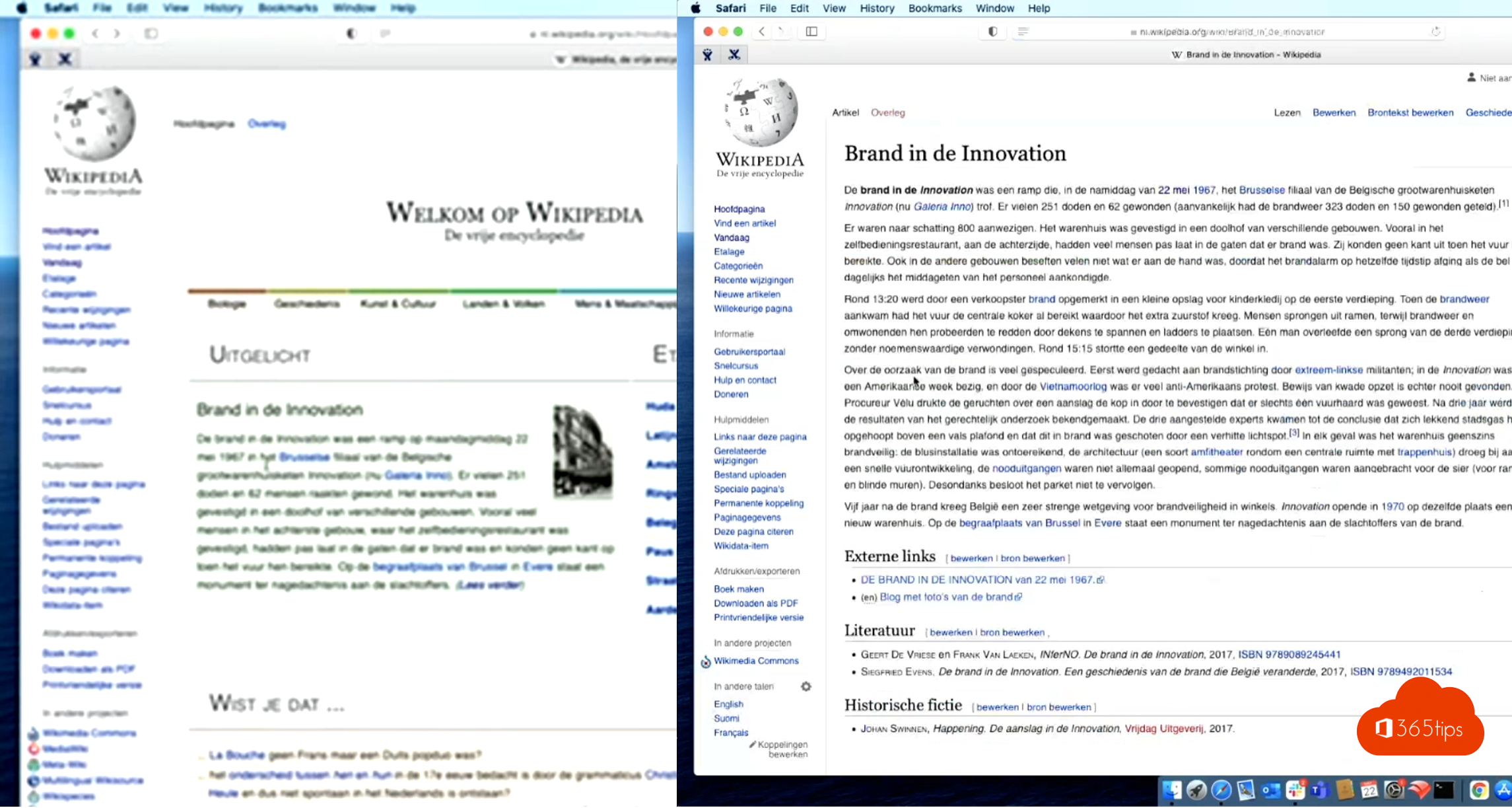Click Downloaden als PDF in sidebar
Viewport: 1512px width, 808px height.
[x=755, y=603]
